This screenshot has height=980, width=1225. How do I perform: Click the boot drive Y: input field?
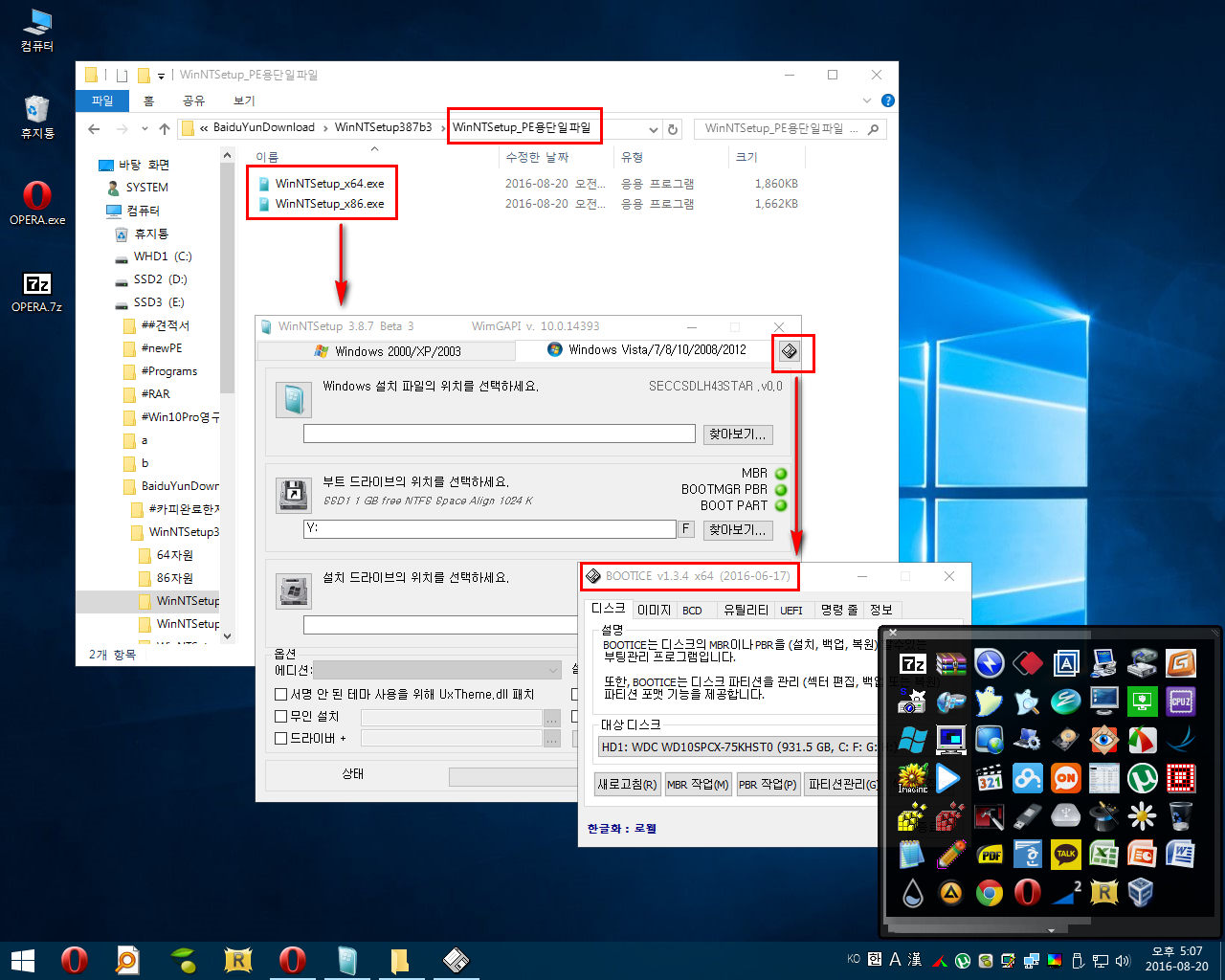point(490,529)
